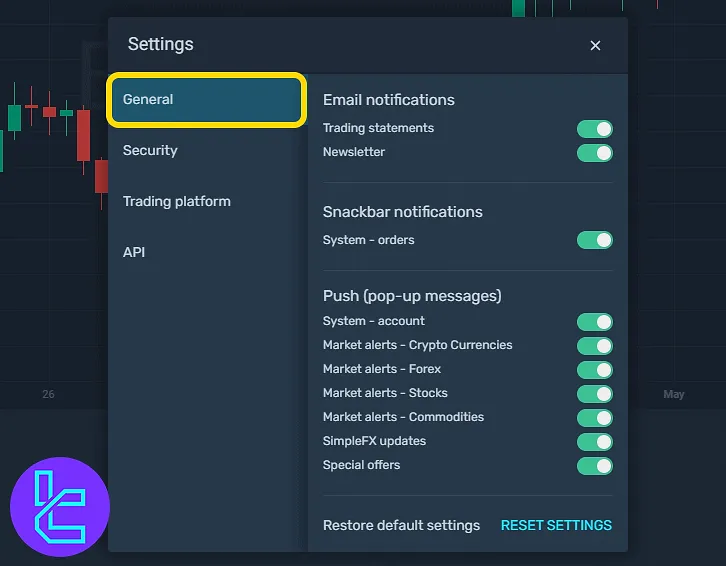Image resolution: width=726 pixels, height=566 pixels.
Task: Turn off System - account push messages
Action: (x=595, y=321)
